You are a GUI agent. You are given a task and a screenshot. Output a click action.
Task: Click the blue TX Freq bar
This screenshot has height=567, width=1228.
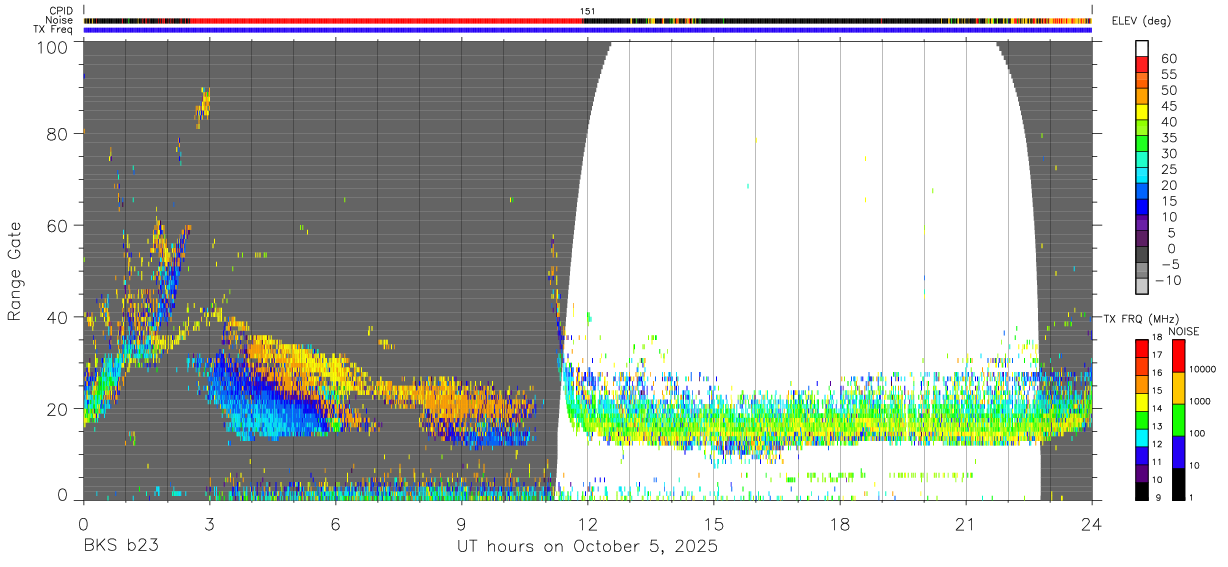point(588,29)
